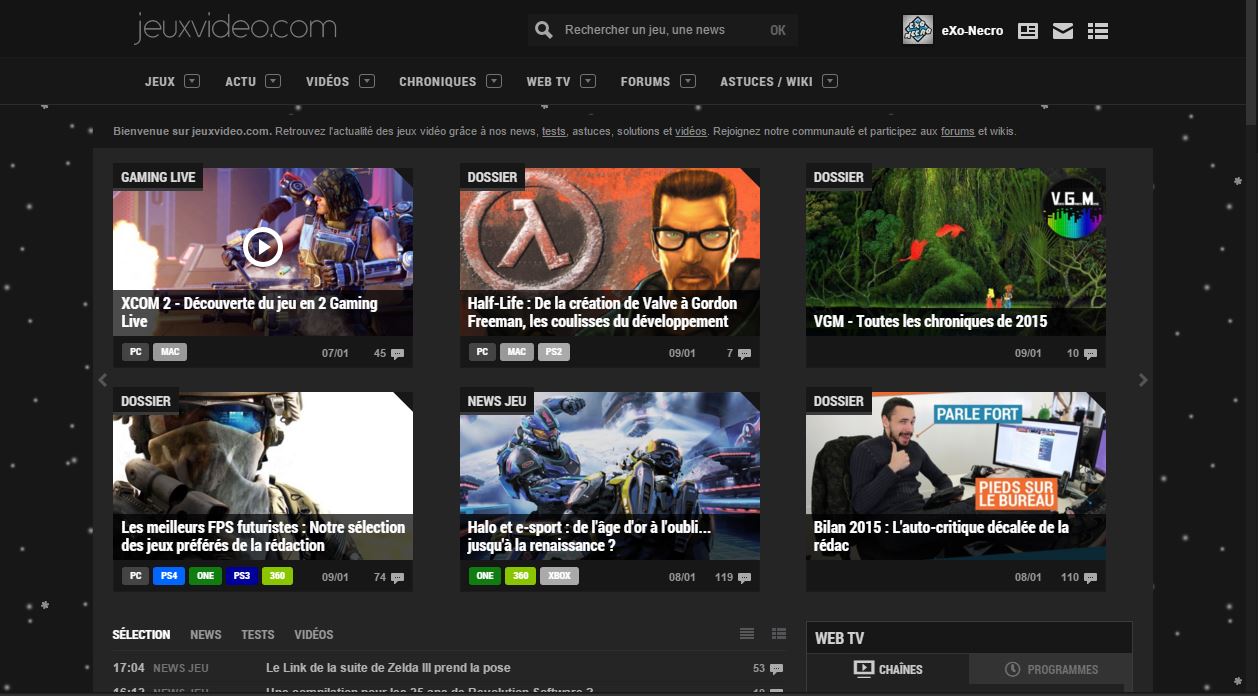Open the JEUX menu item
The width and height of the screenshot is (1258, 696).
[160, 82]
